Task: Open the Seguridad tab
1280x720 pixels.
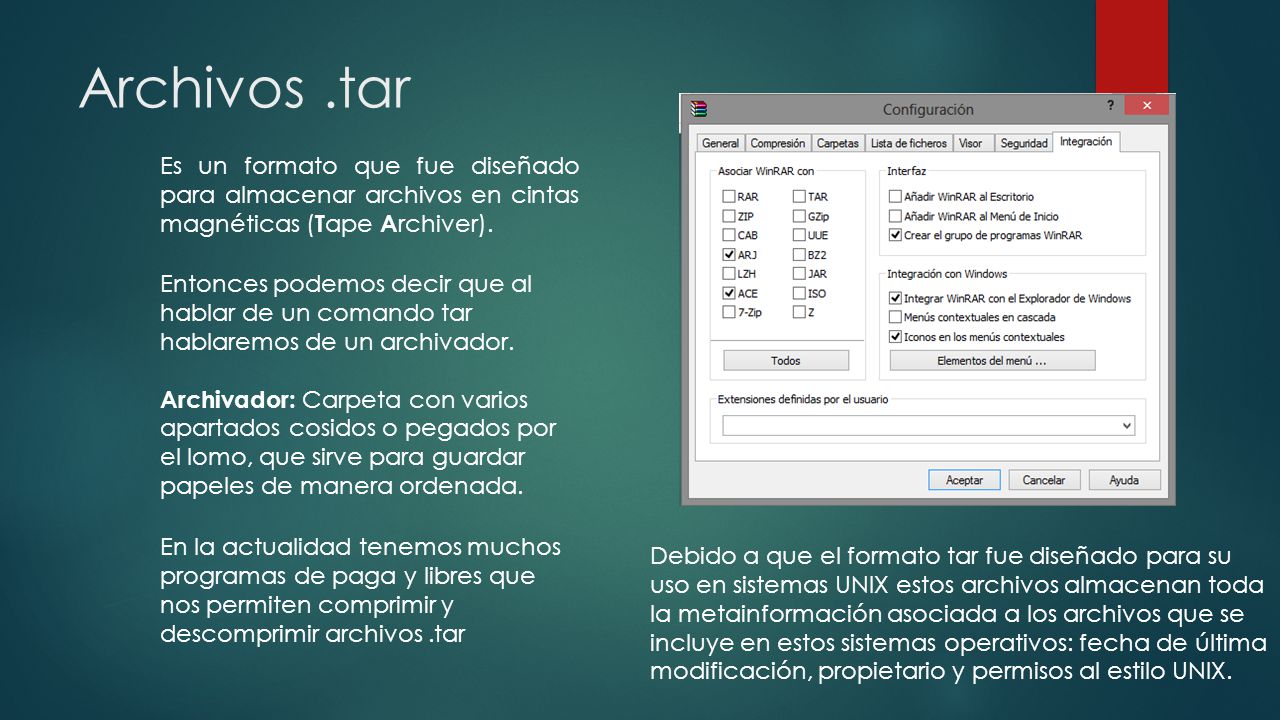Action: (1024, 143)
